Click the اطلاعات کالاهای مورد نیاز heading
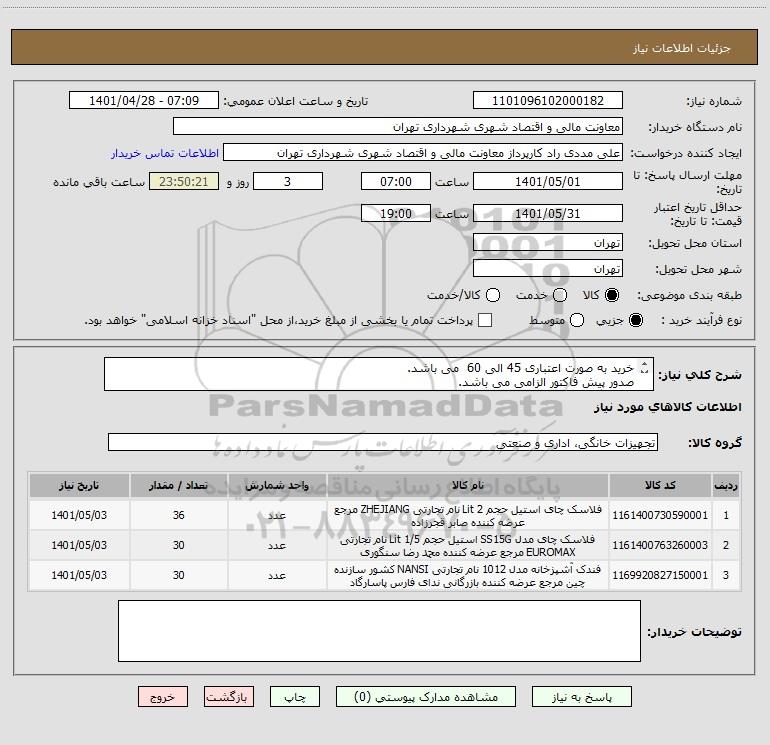770x745 pixels. click(x=668, y=407)
